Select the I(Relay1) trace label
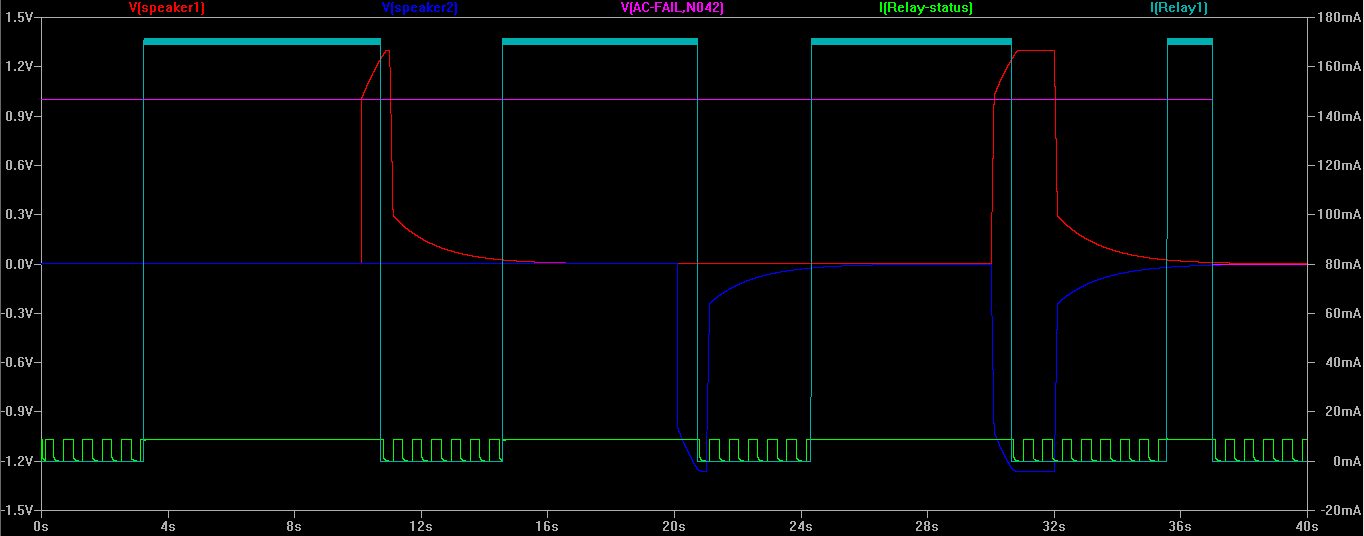Image resolution: width=1364 pixels, height=536 pixels. [x=1179, y=8]
